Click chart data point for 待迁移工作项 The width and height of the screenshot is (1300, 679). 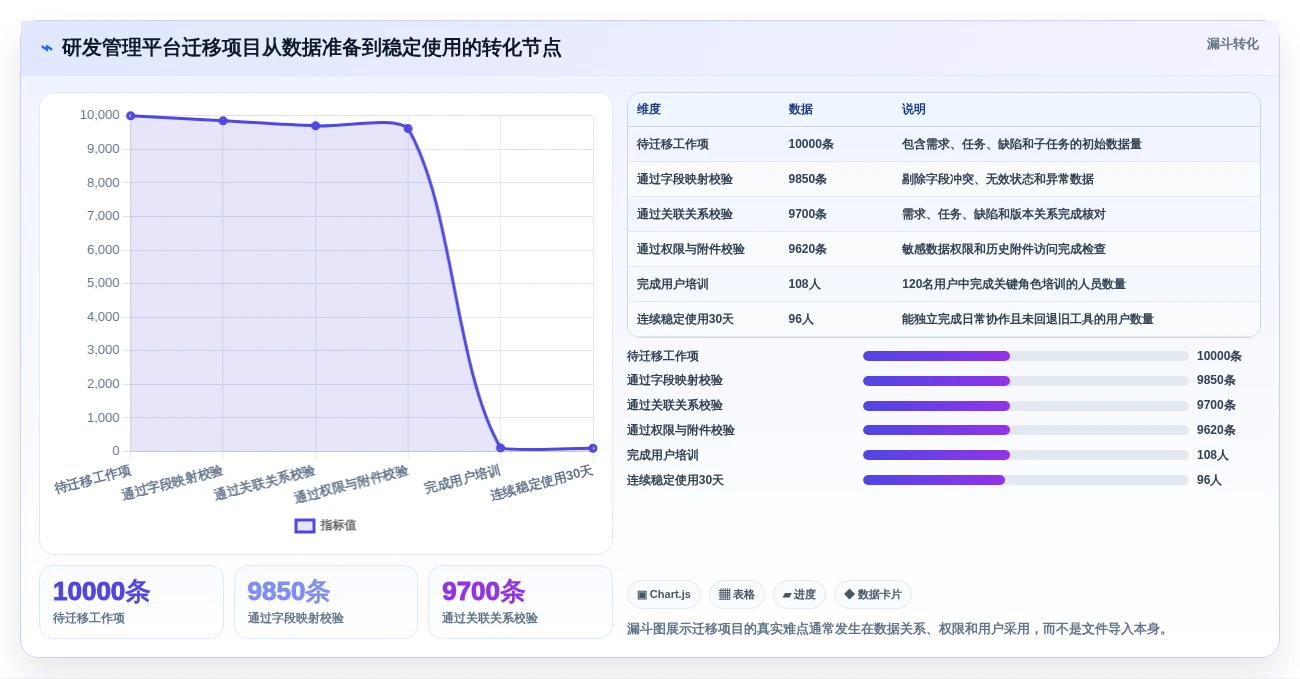point(131,116)
